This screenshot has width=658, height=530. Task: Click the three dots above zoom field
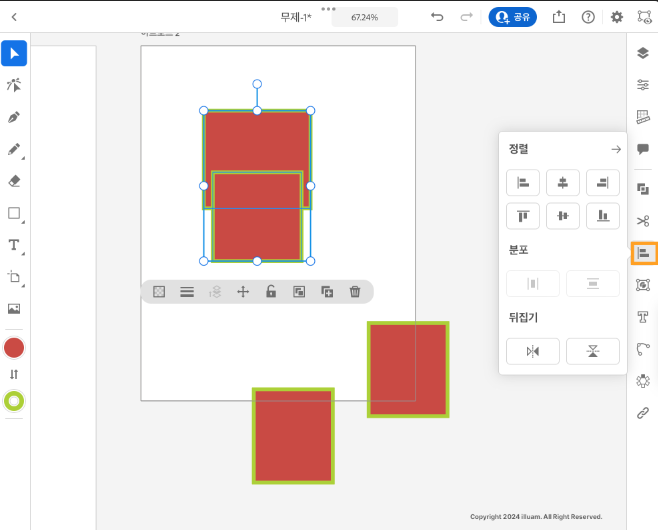click(x=328, y=9)
